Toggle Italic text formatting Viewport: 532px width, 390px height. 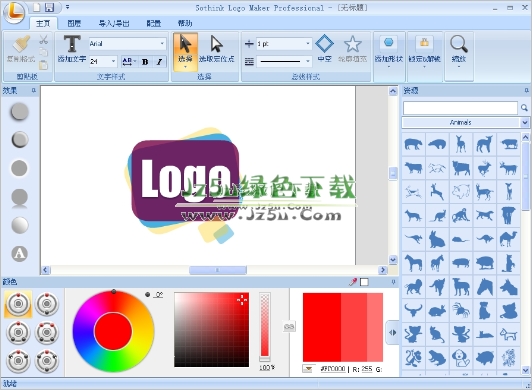pos(159,62)
